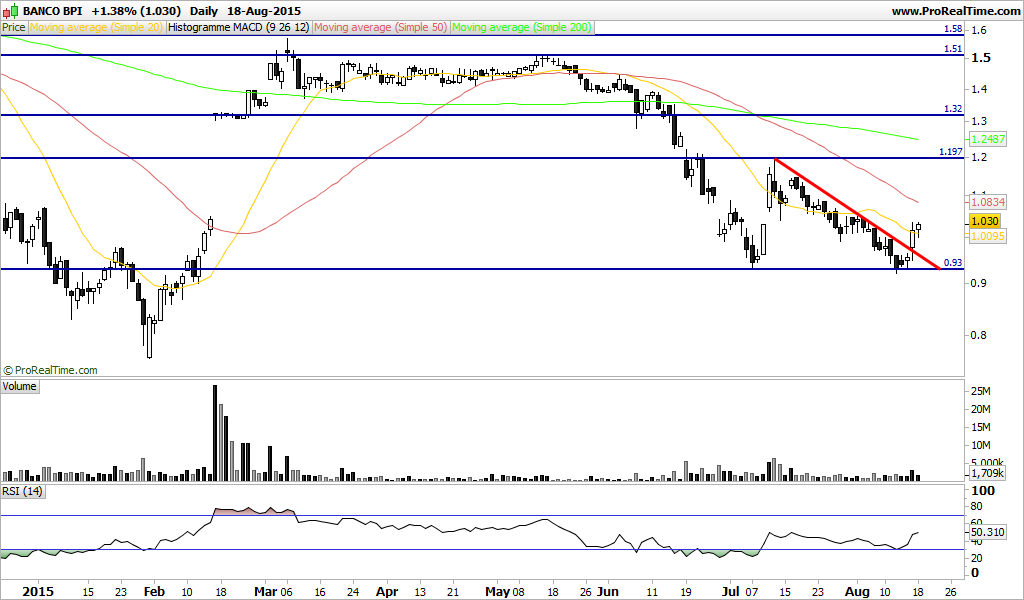Click the © ProRealTime.com copyright text
1024x600 pixels.
point(50,370)
